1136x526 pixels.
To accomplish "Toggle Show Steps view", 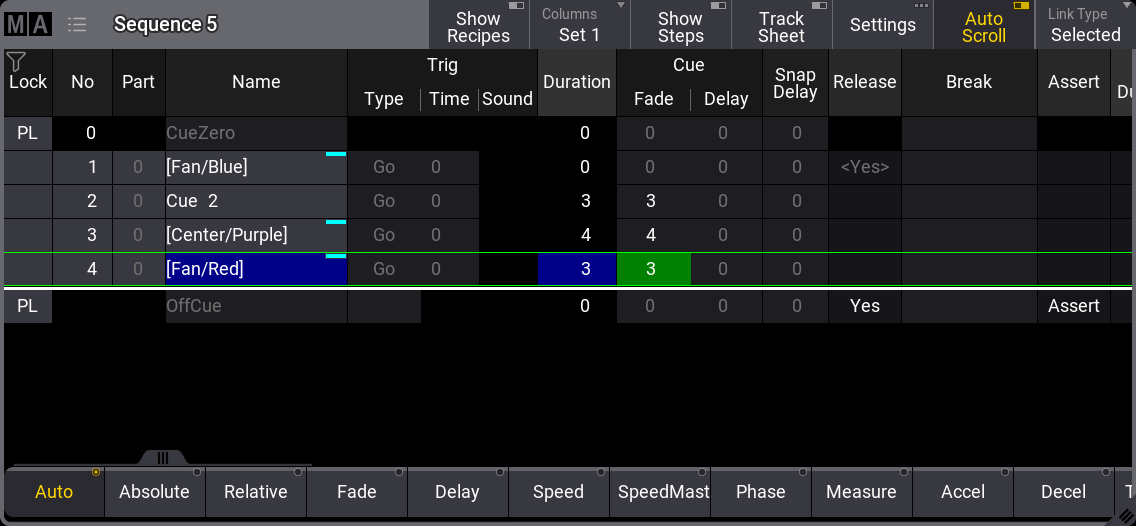I will coord(680,26).
